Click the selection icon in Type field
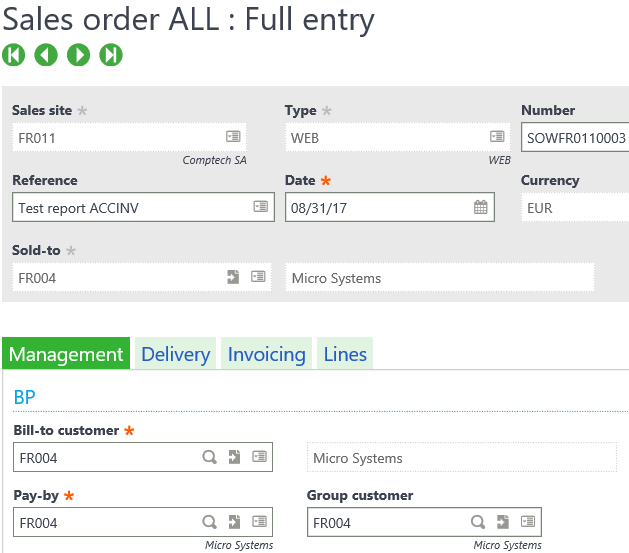Image resolution: width=629 pixels, height=553 pixels. click(497, 137)
